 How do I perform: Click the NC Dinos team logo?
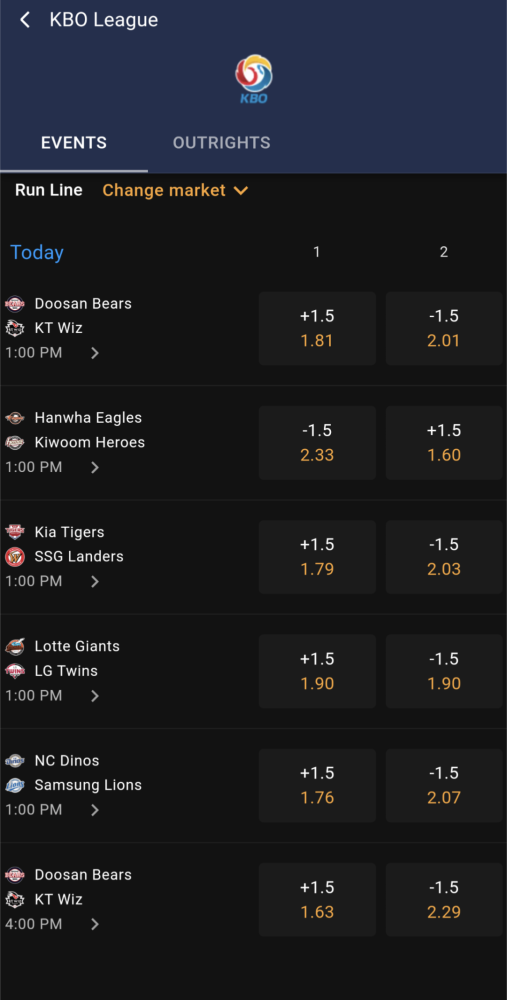[15, 760]
